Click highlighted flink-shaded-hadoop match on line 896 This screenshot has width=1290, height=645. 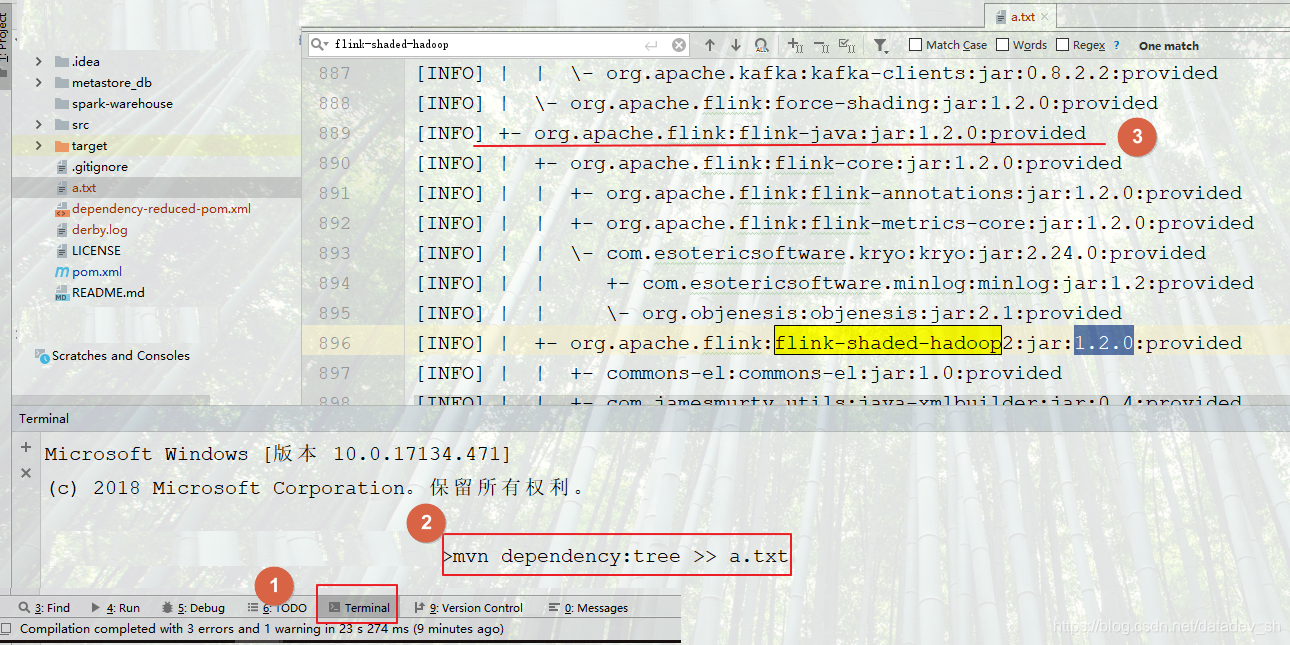click(888, 342)
